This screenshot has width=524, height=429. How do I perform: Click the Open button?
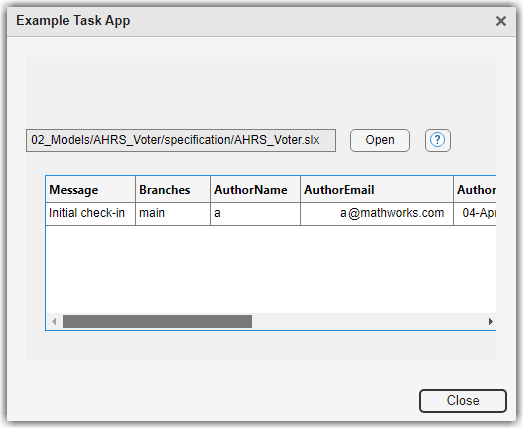pos(380,140)
